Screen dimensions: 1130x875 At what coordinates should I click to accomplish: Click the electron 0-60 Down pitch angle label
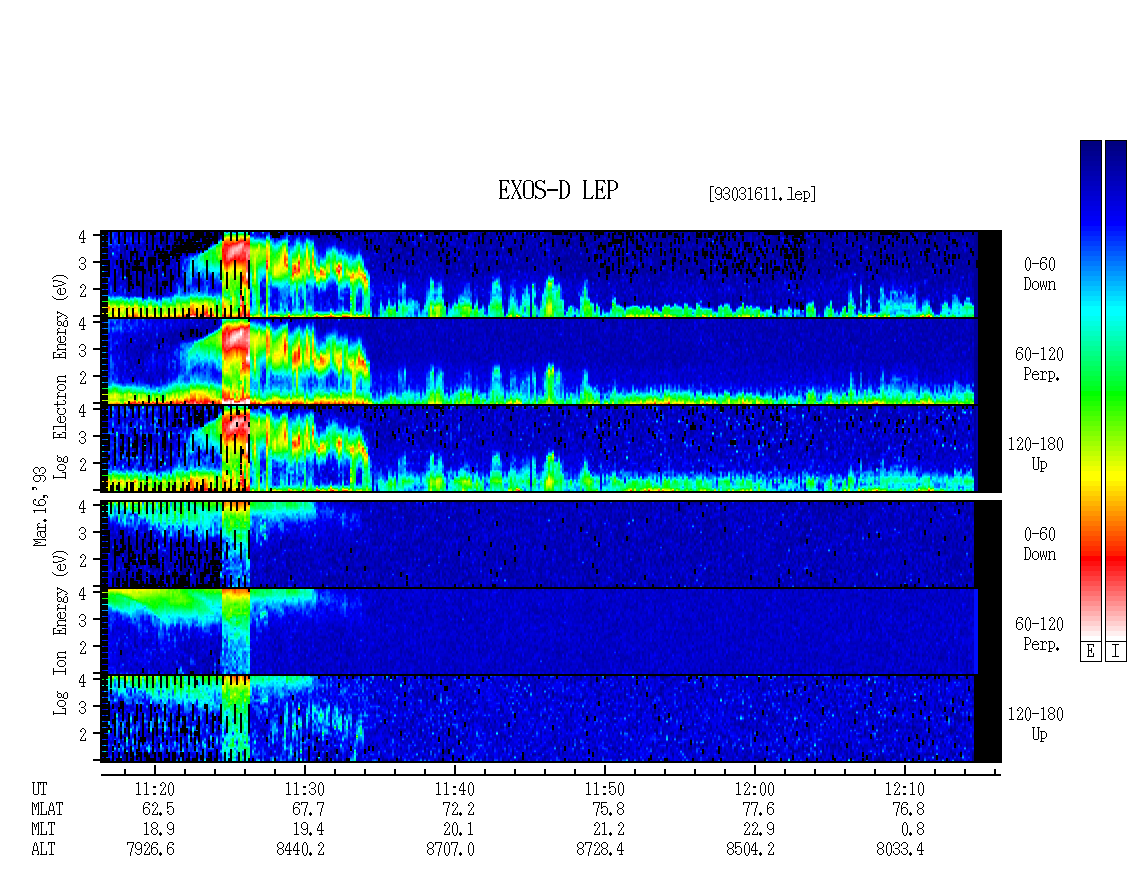point(1039,275)
